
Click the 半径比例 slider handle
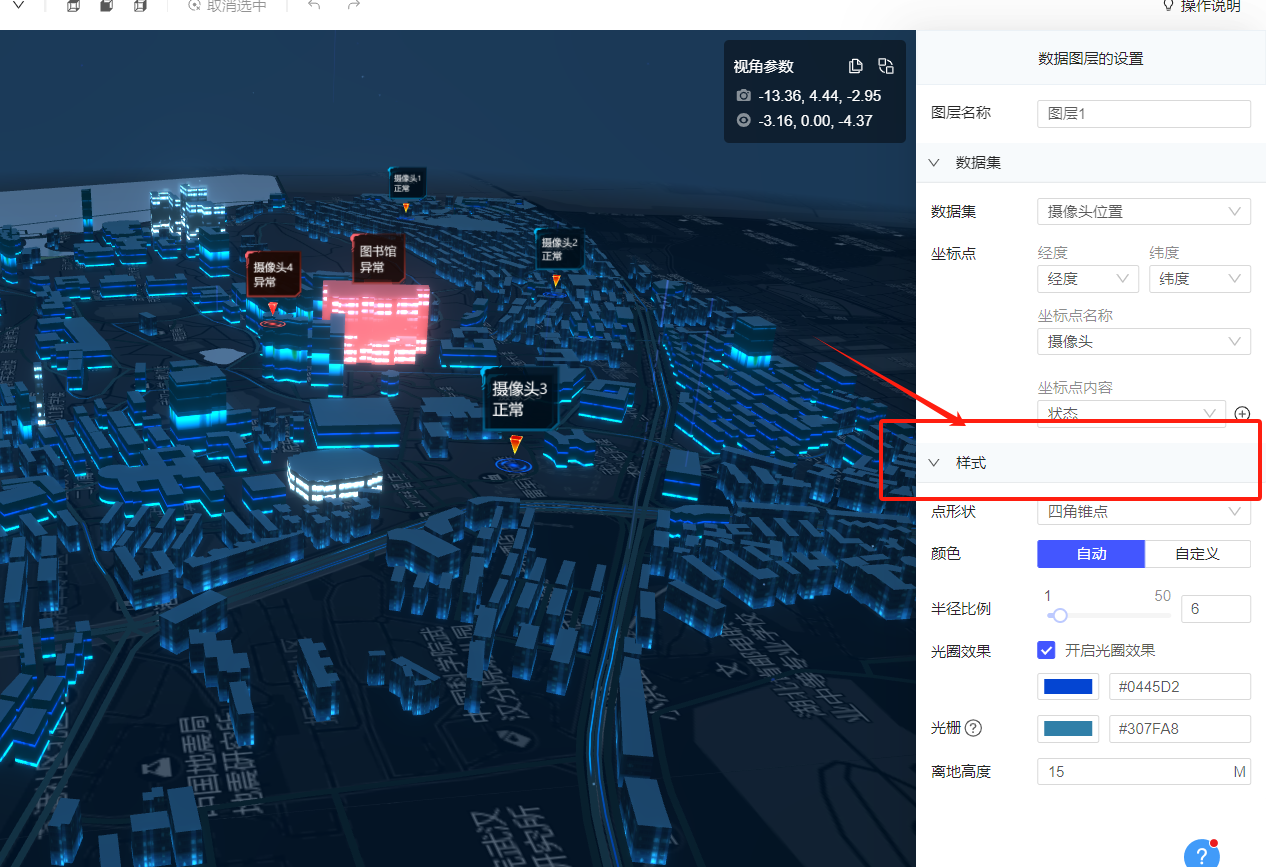coord(1060,615)
